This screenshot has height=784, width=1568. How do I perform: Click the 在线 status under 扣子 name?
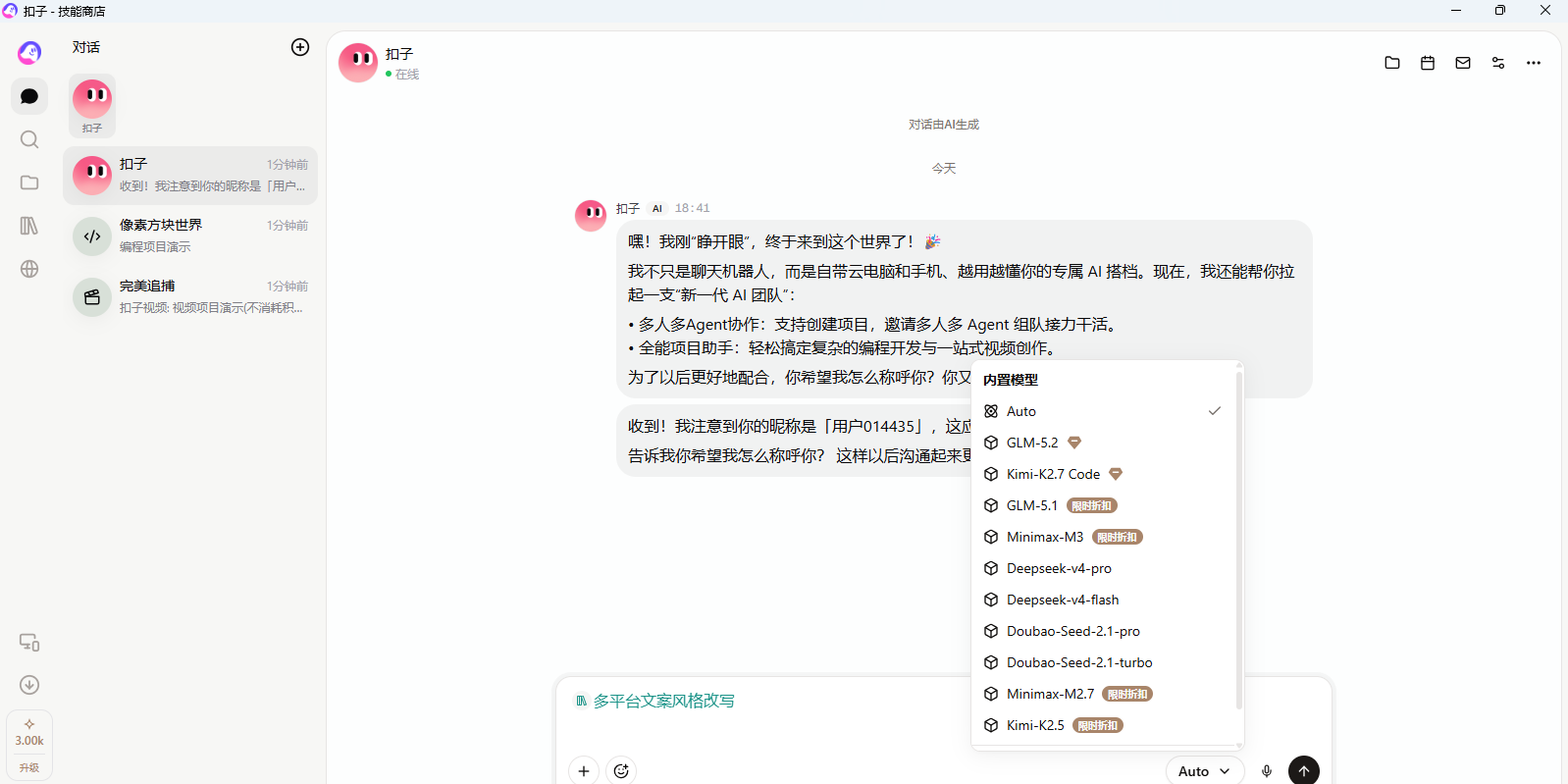point(402,75)
